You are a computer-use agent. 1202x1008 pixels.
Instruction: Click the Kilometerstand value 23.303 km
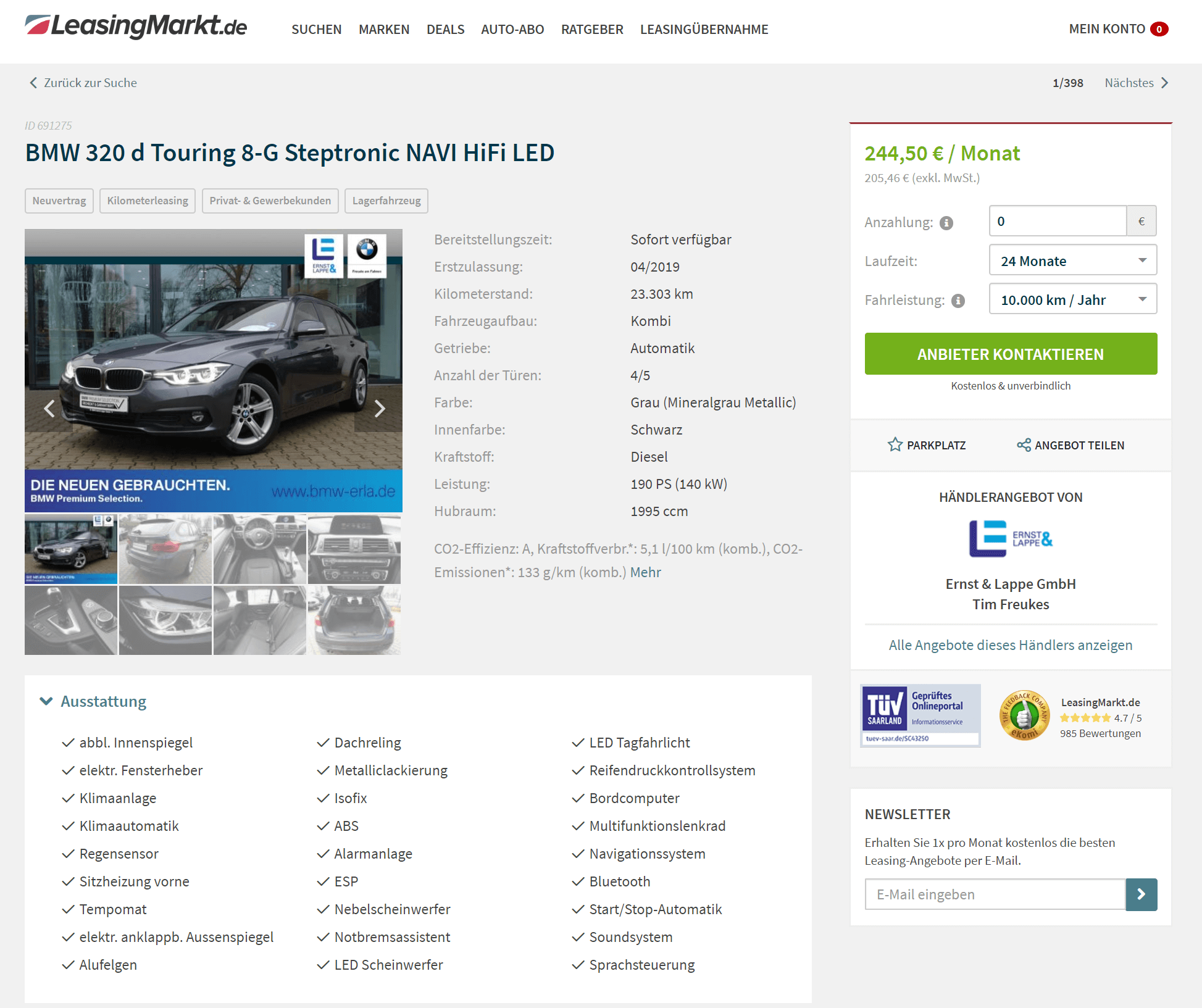point(662,294)
